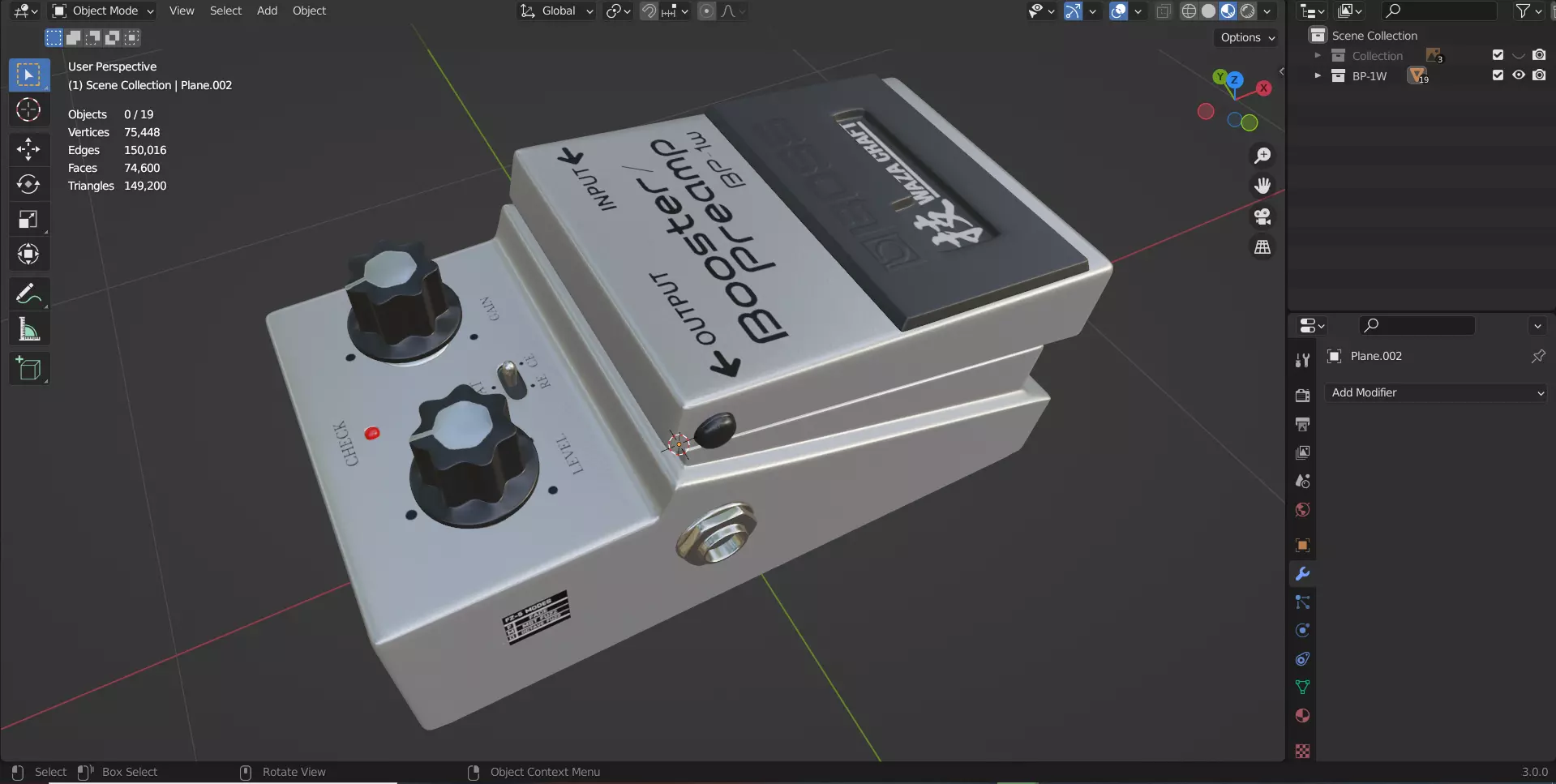This screenshot has height=784, width=1556.
Task: Hide BP-1W collection with eye icon
Action: (1519, 75)
